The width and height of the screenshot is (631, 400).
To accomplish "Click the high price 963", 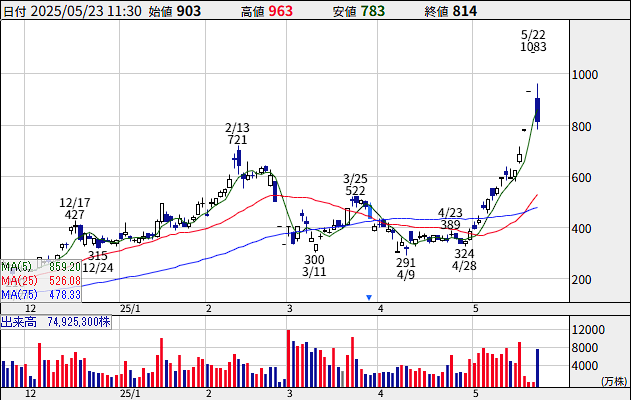I will [x=280, y=11].
